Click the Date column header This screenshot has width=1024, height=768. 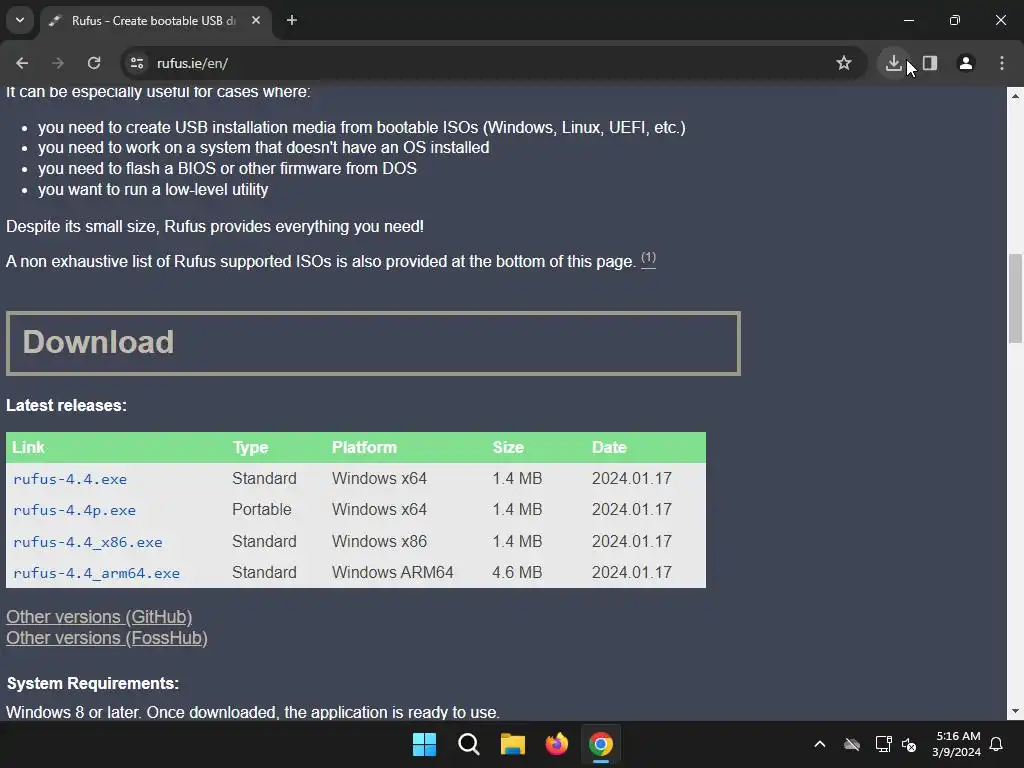609,447
